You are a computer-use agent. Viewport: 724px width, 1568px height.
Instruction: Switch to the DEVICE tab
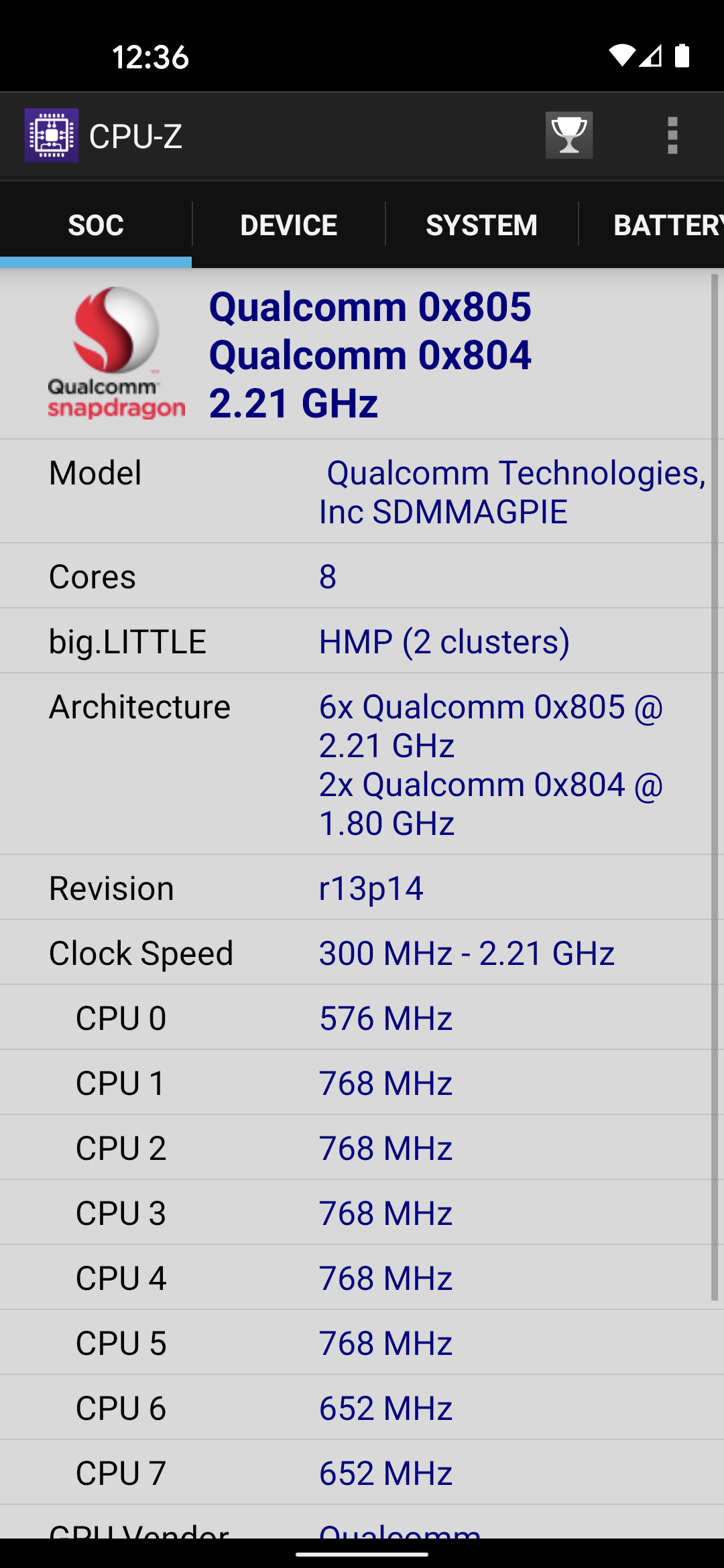tap(288, 225)
